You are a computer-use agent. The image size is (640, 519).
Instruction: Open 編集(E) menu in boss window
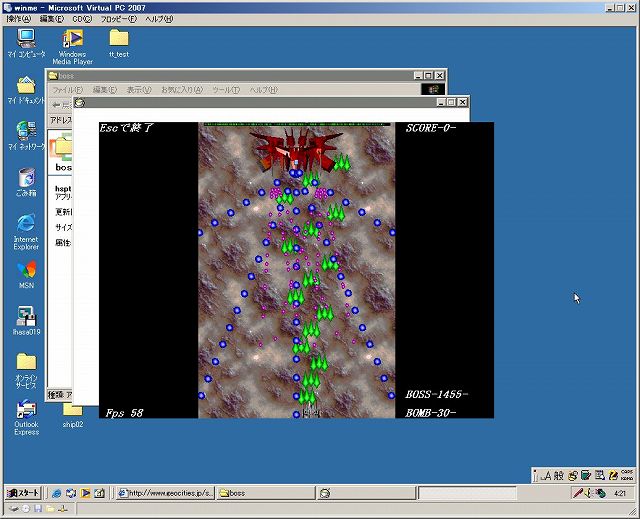pos(104,90)
